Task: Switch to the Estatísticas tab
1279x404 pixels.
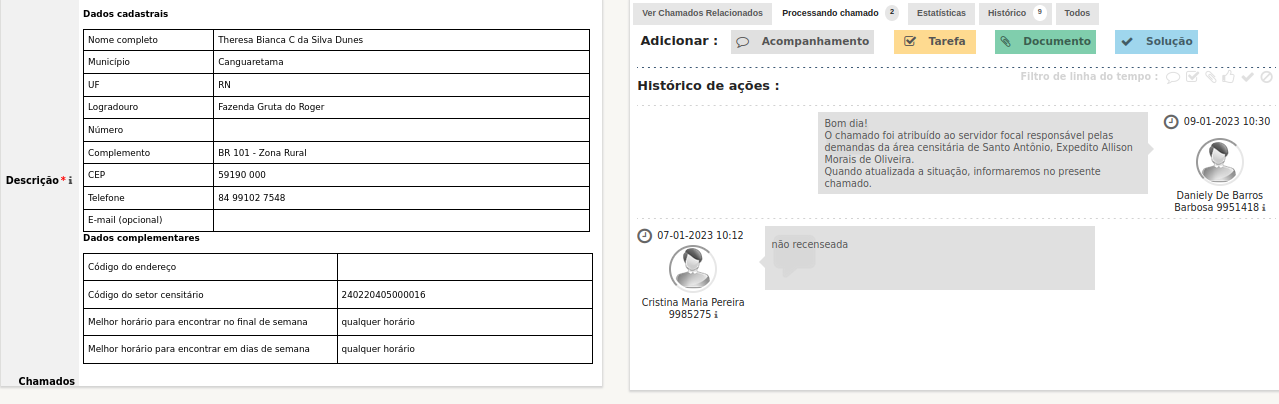Action: (x=941, y=14)
